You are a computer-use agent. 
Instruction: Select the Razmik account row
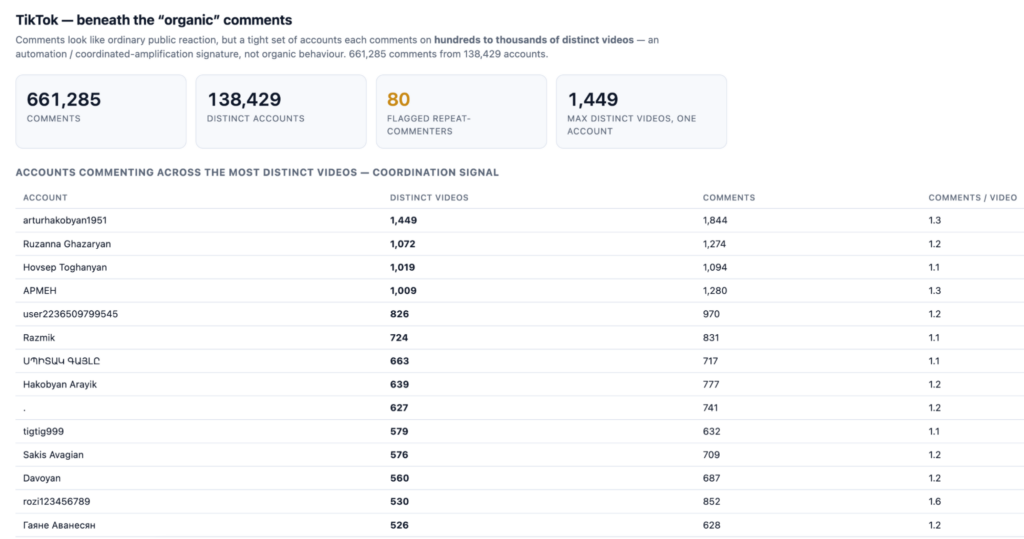point(520,338)
